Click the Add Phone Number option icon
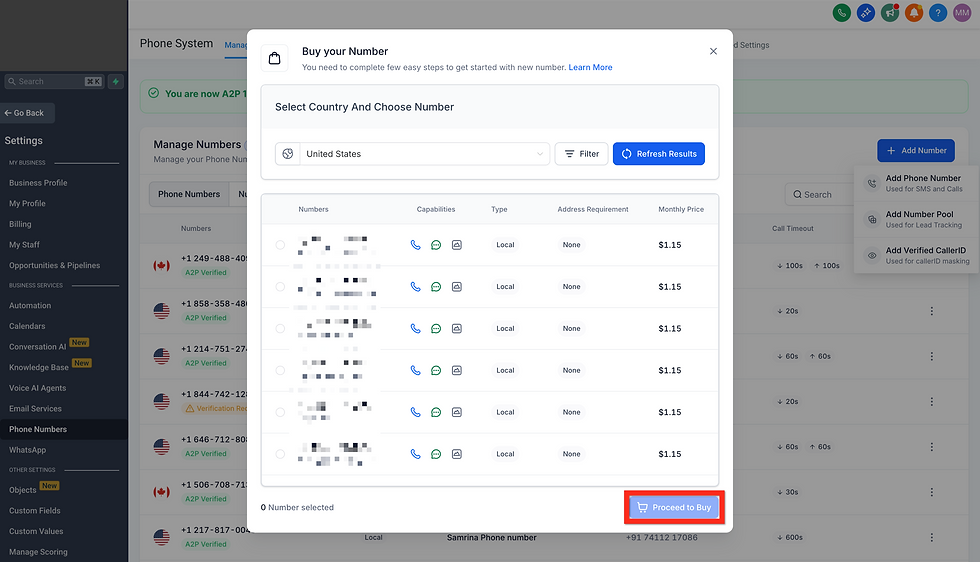980x562 pixels. pyautogui.click(x=872, y=183)
